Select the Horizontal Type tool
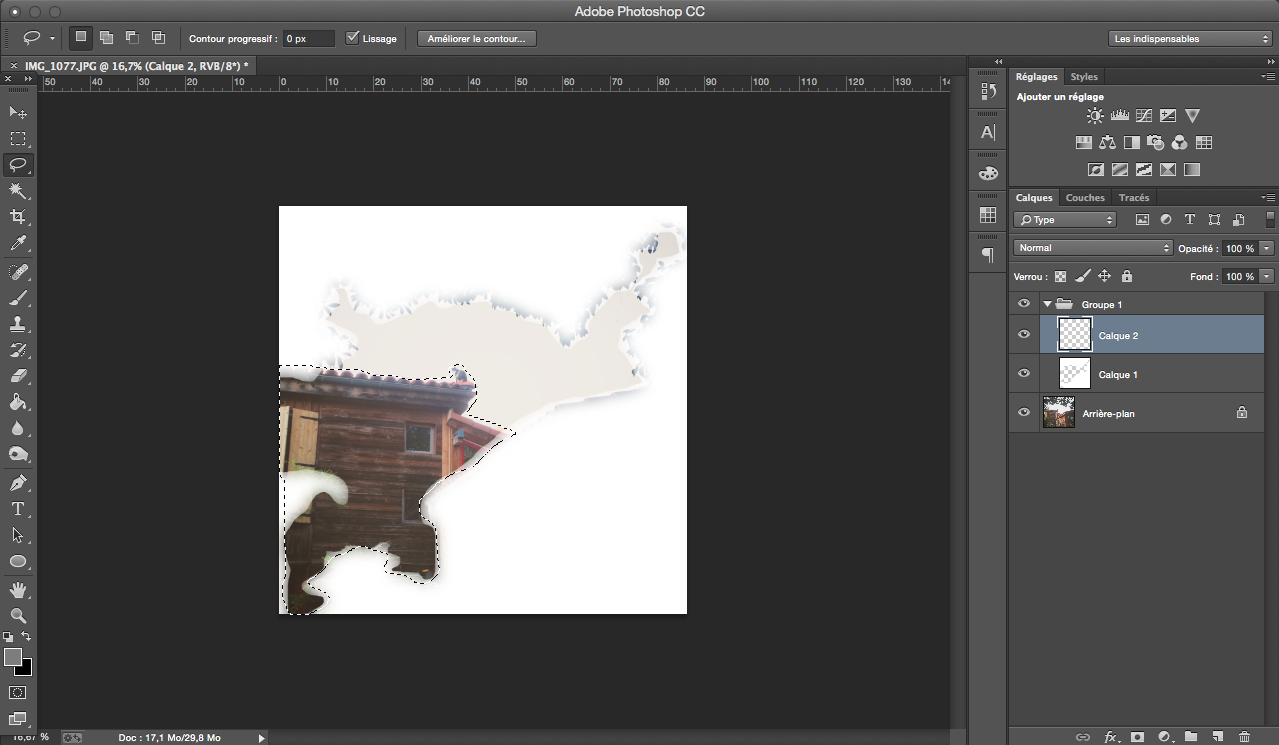The width and height of the screenshot is (1279, 745). (x=18, y=509)
